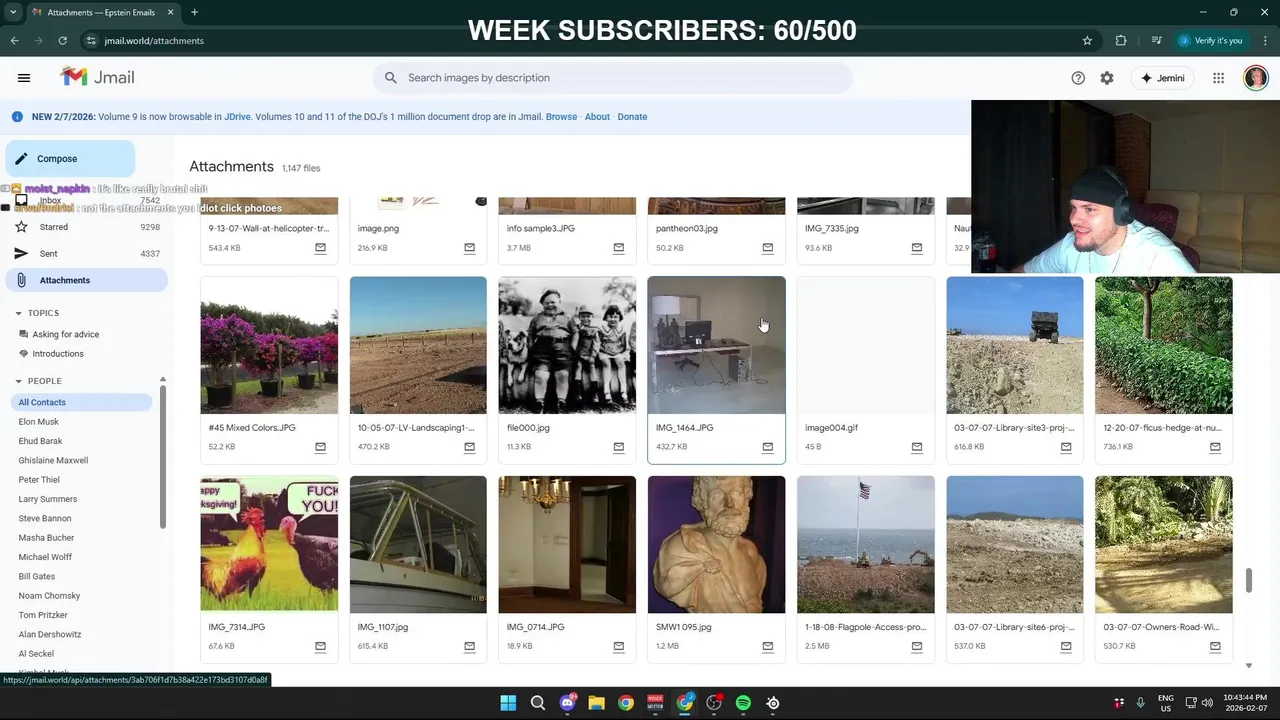Image resolution: width=1280 pixels, height=720 pixels.
Task: Open the IMG_1464.JPG thumbnail
Action: tap(716, 345)
